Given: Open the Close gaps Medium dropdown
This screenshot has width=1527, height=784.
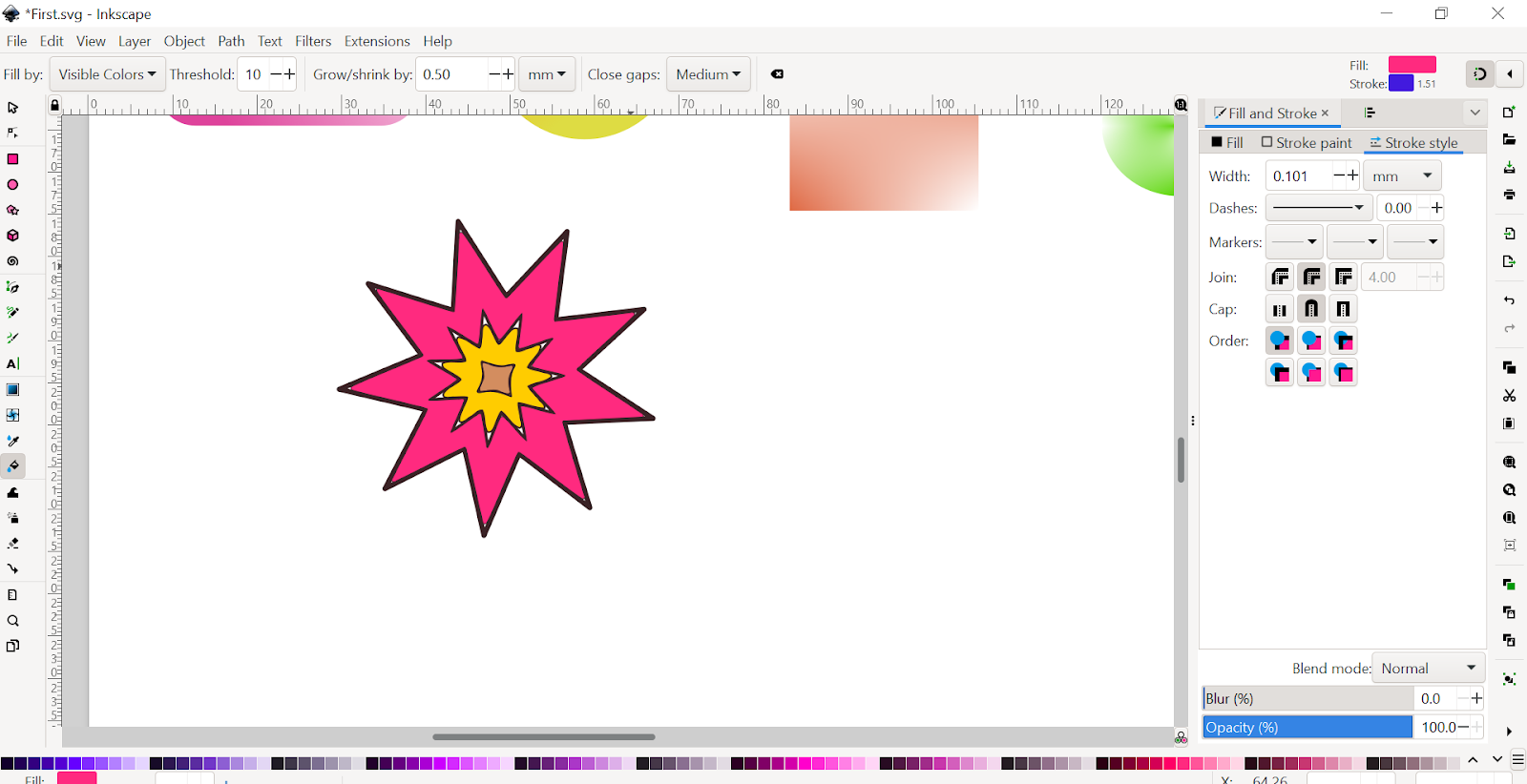Looking at the screenshot, I should coord(708,74).
